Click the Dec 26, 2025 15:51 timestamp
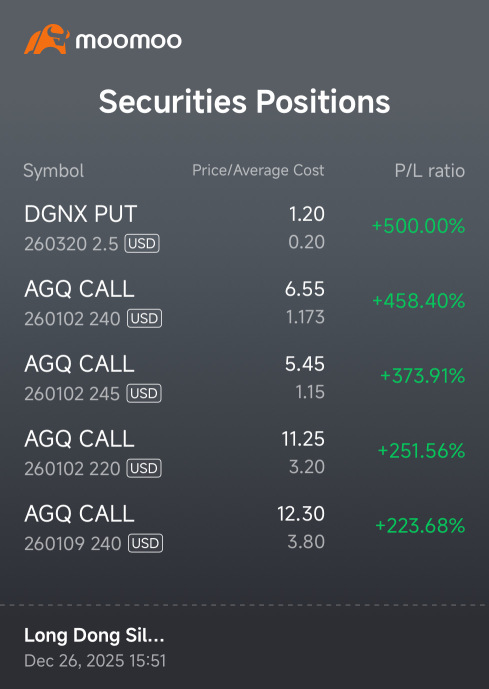Viewport: 489px width, 689px height. pos(95,661)
